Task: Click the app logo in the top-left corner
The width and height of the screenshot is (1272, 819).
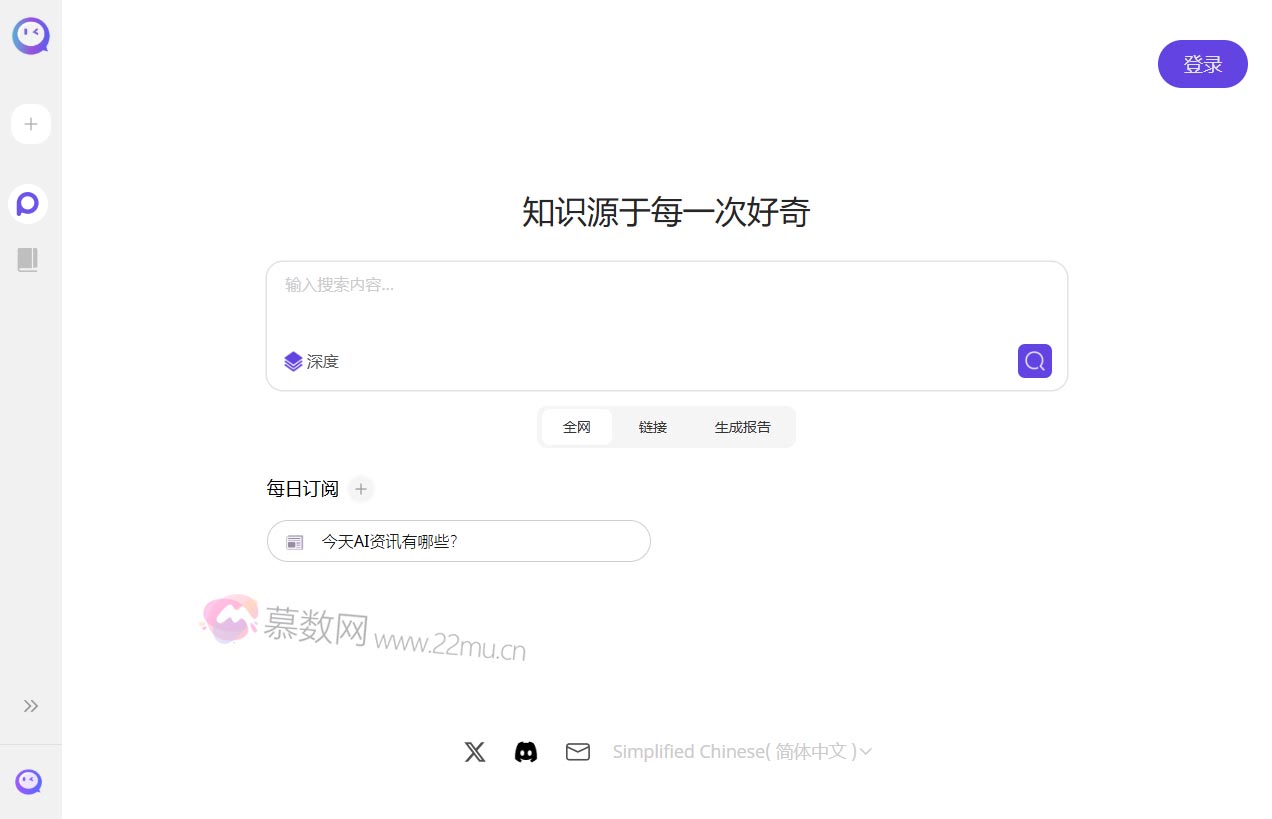Action: click(x=31, y=36)
